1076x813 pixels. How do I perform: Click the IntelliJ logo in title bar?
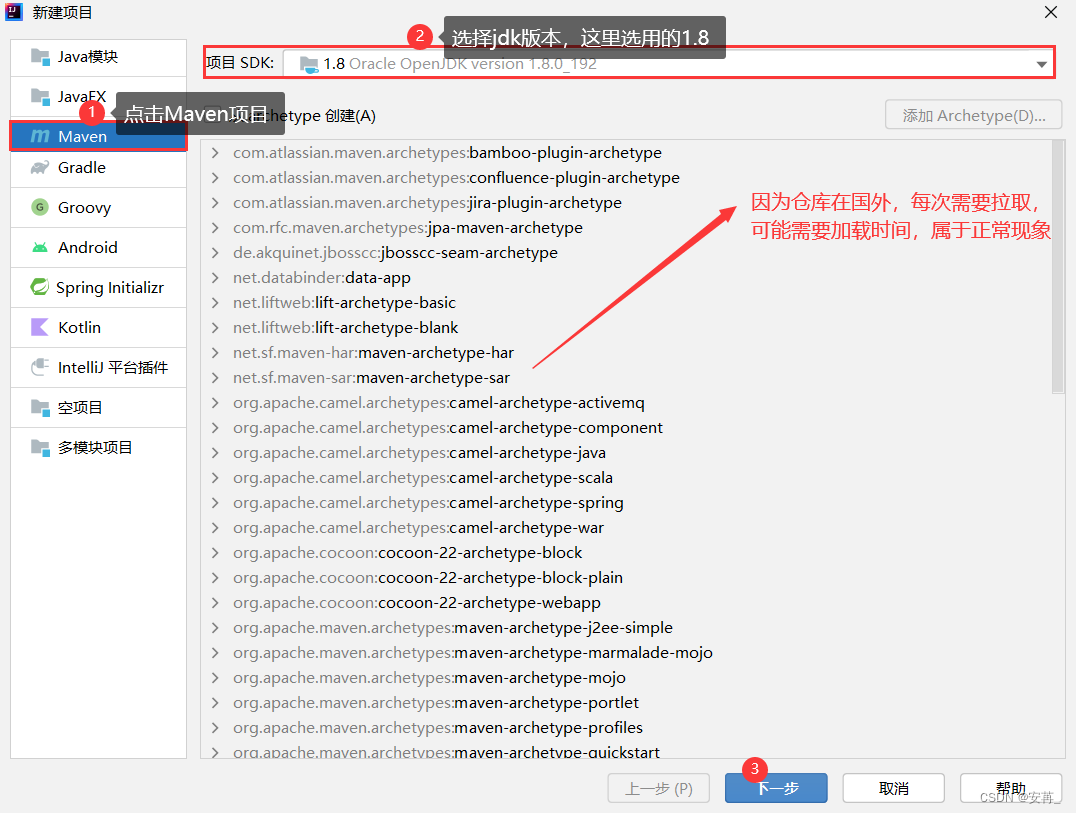click(x=14, y=12)
